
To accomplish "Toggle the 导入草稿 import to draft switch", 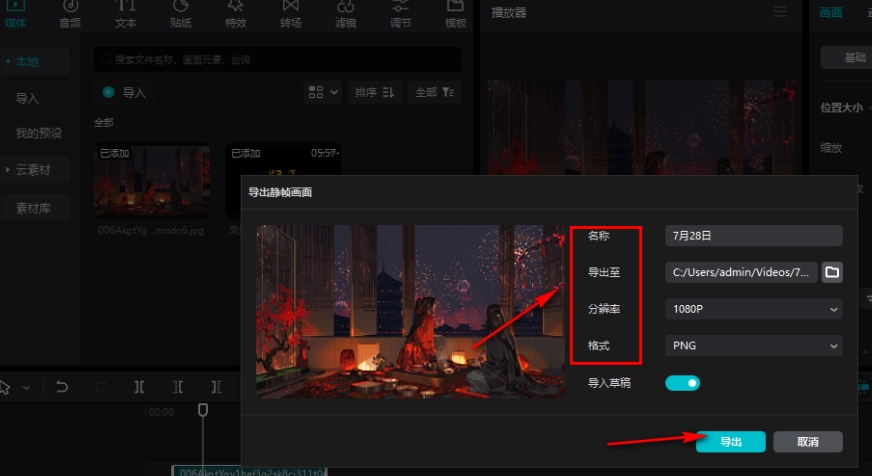I will tap(682, 383).
